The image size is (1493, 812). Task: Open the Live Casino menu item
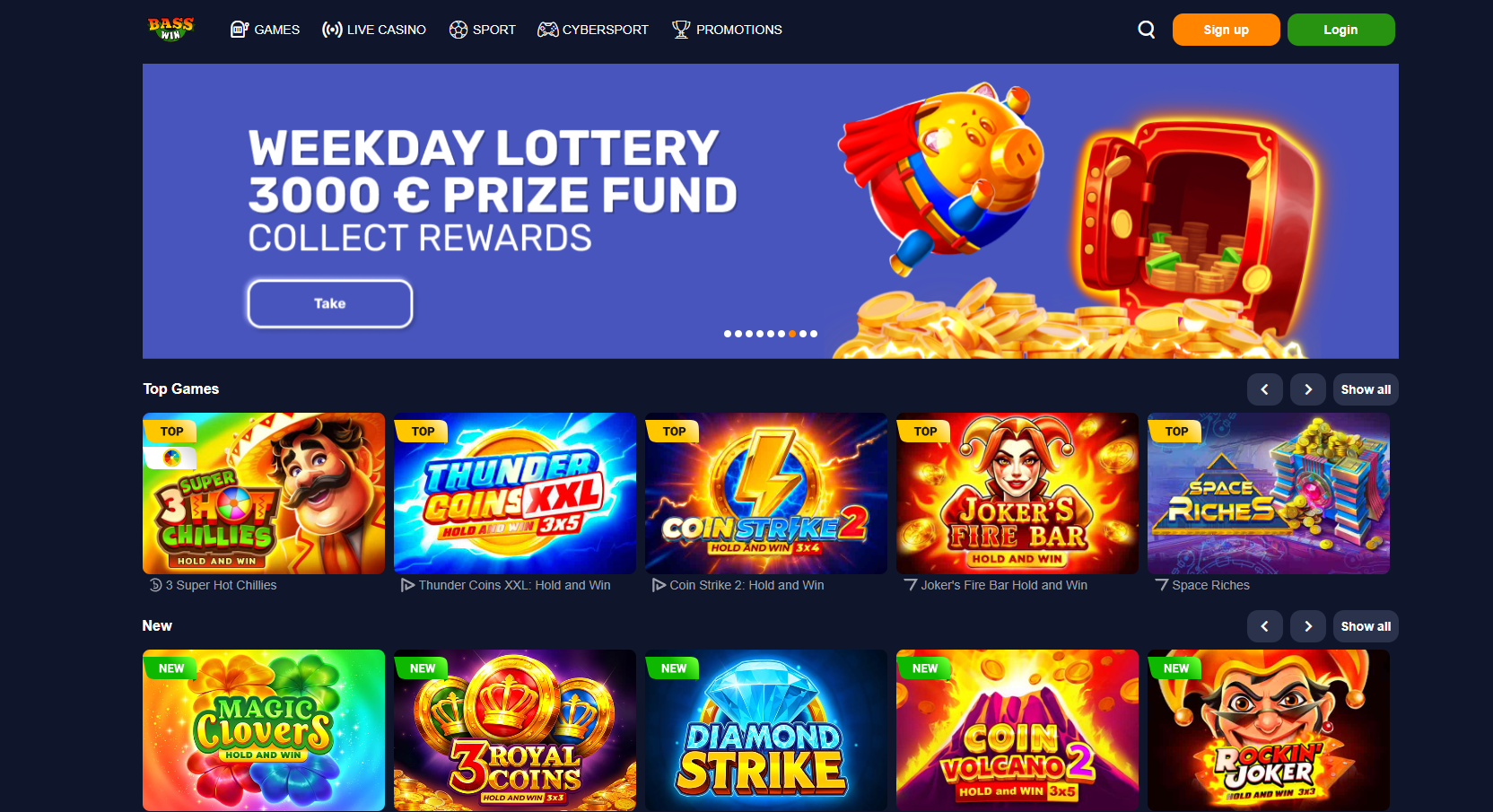[374, 30]
